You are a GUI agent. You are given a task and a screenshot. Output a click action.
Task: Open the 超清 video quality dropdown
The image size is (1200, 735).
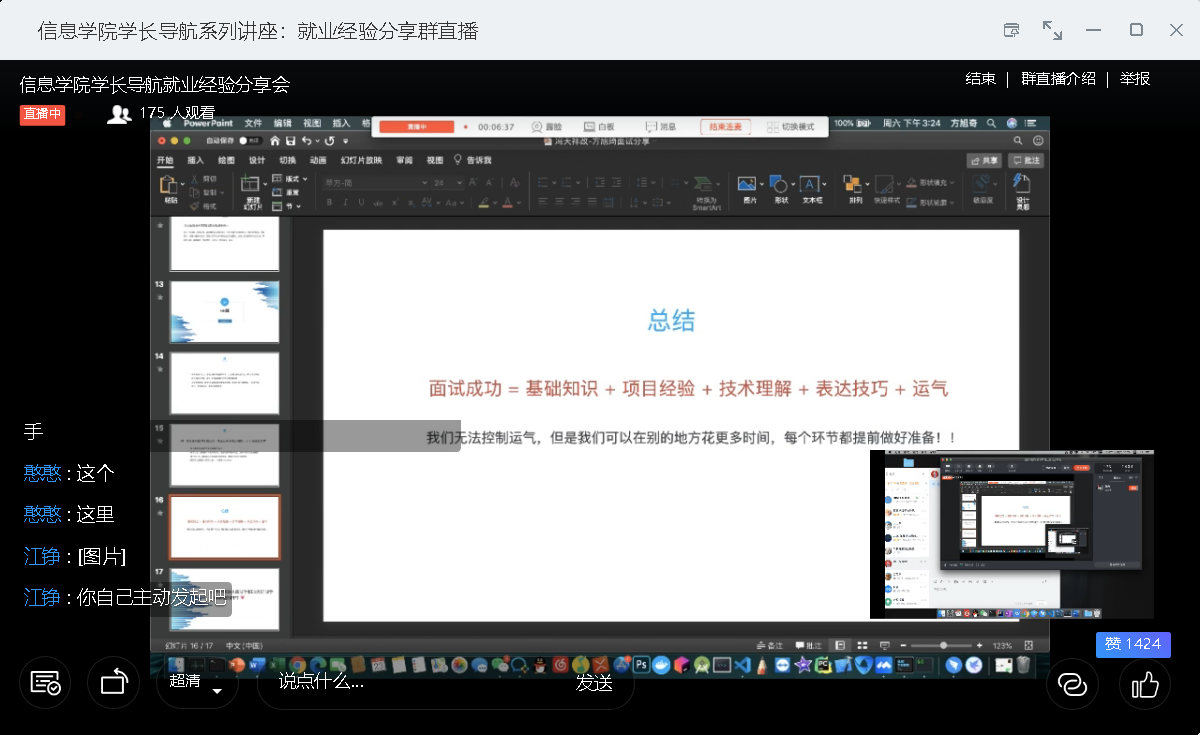197,682
